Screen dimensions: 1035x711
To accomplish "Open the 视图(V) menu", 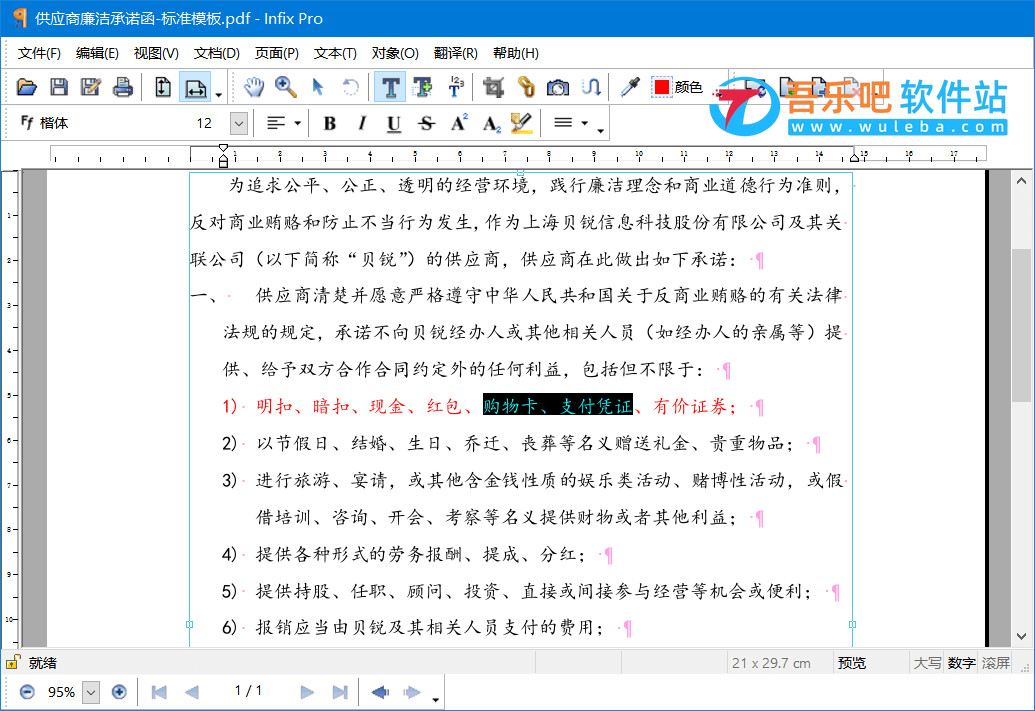I will [x=156, y=53].
